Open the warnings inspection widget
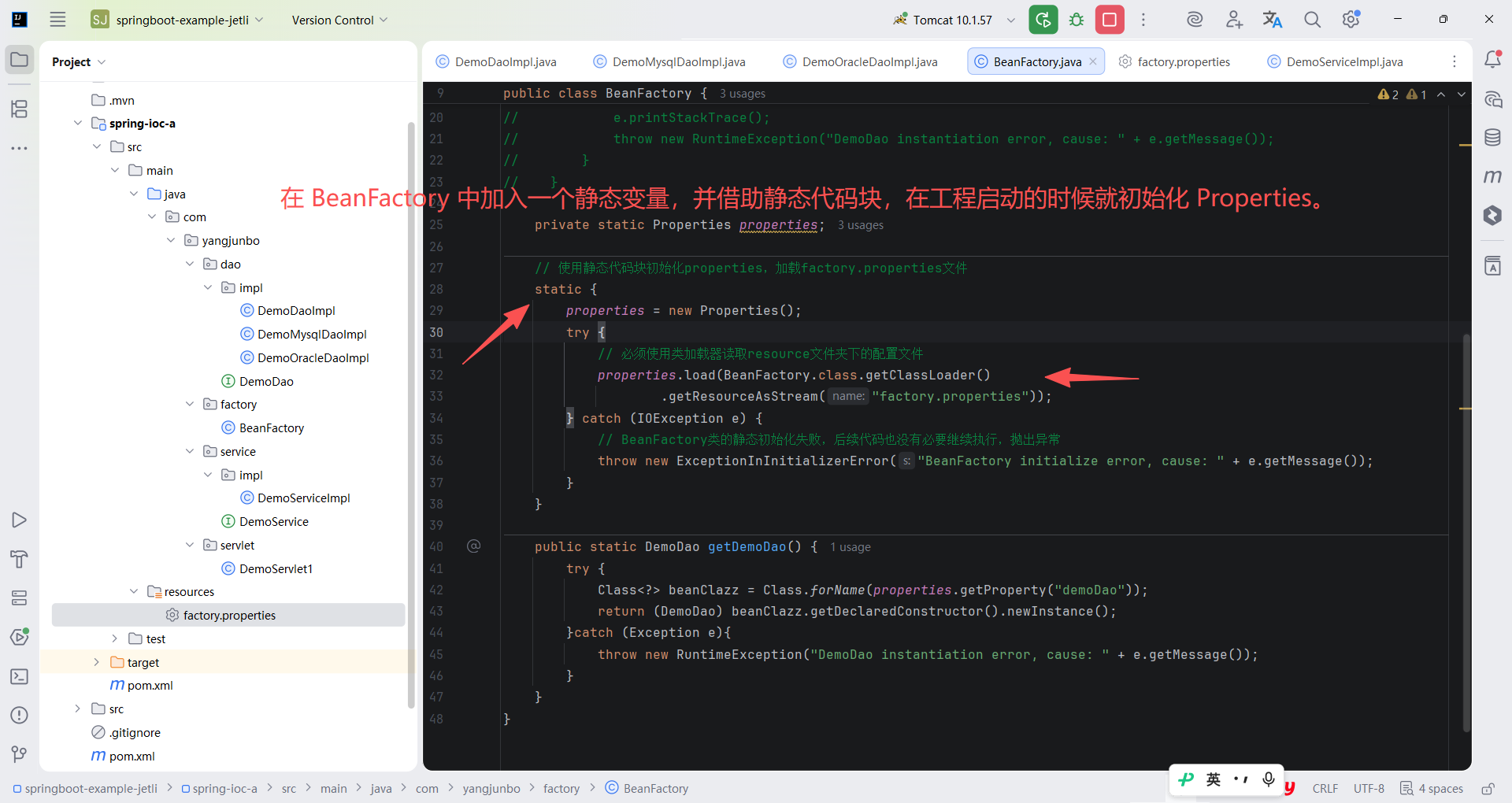The height and width of the screenshot is (803, 1512). [1402, 94]
